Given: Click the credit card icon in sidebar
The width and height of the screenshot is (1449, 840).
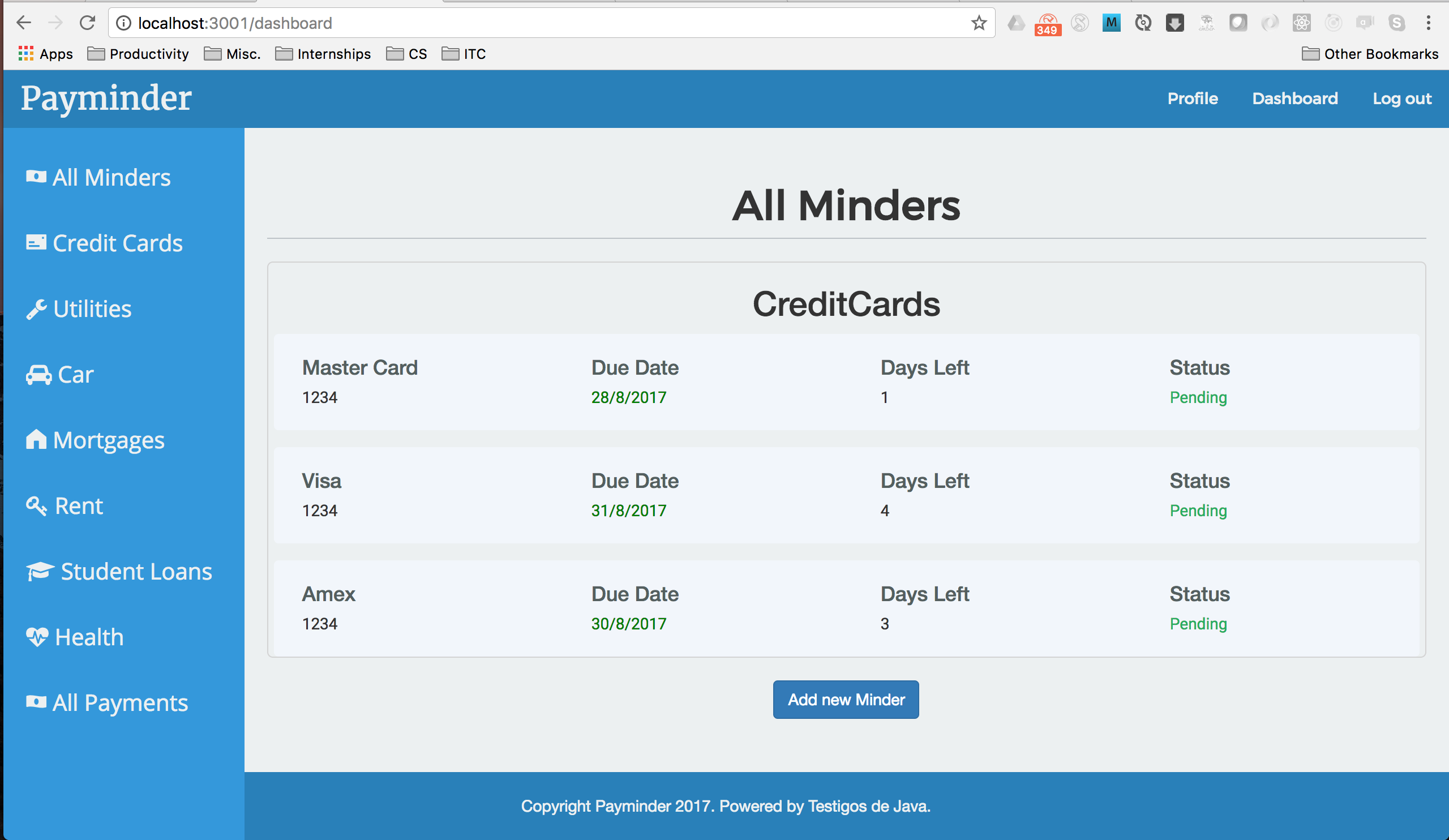Looking at the screenshot, I should tap(36, 243).
